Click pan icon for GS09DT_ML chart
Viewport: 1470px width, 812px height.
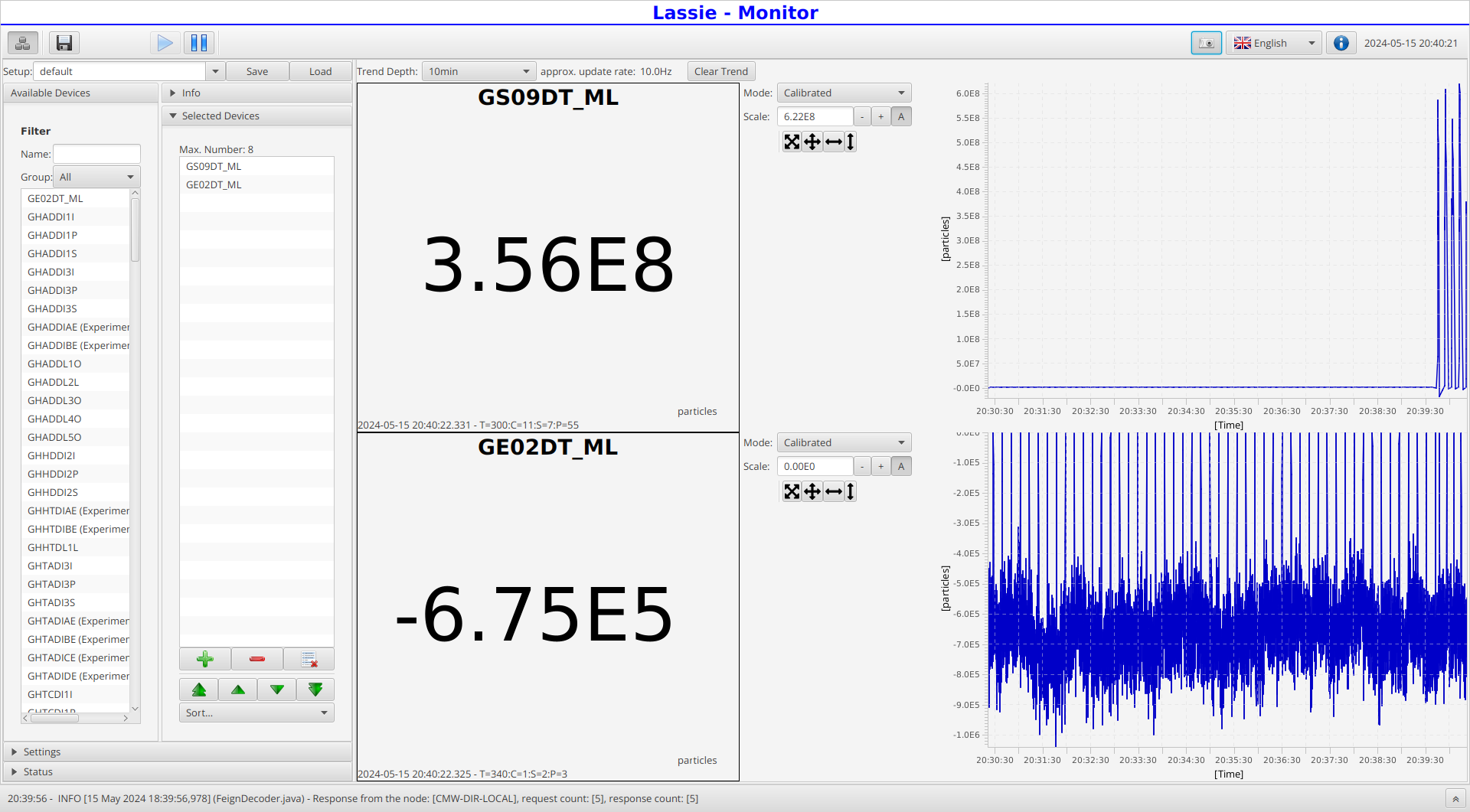point(812,142)
